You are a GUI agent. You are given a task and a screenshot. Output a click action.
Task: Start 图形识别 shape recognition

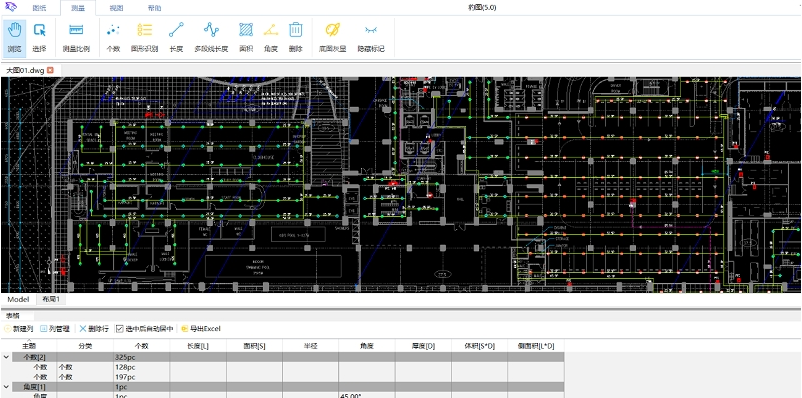144,38
